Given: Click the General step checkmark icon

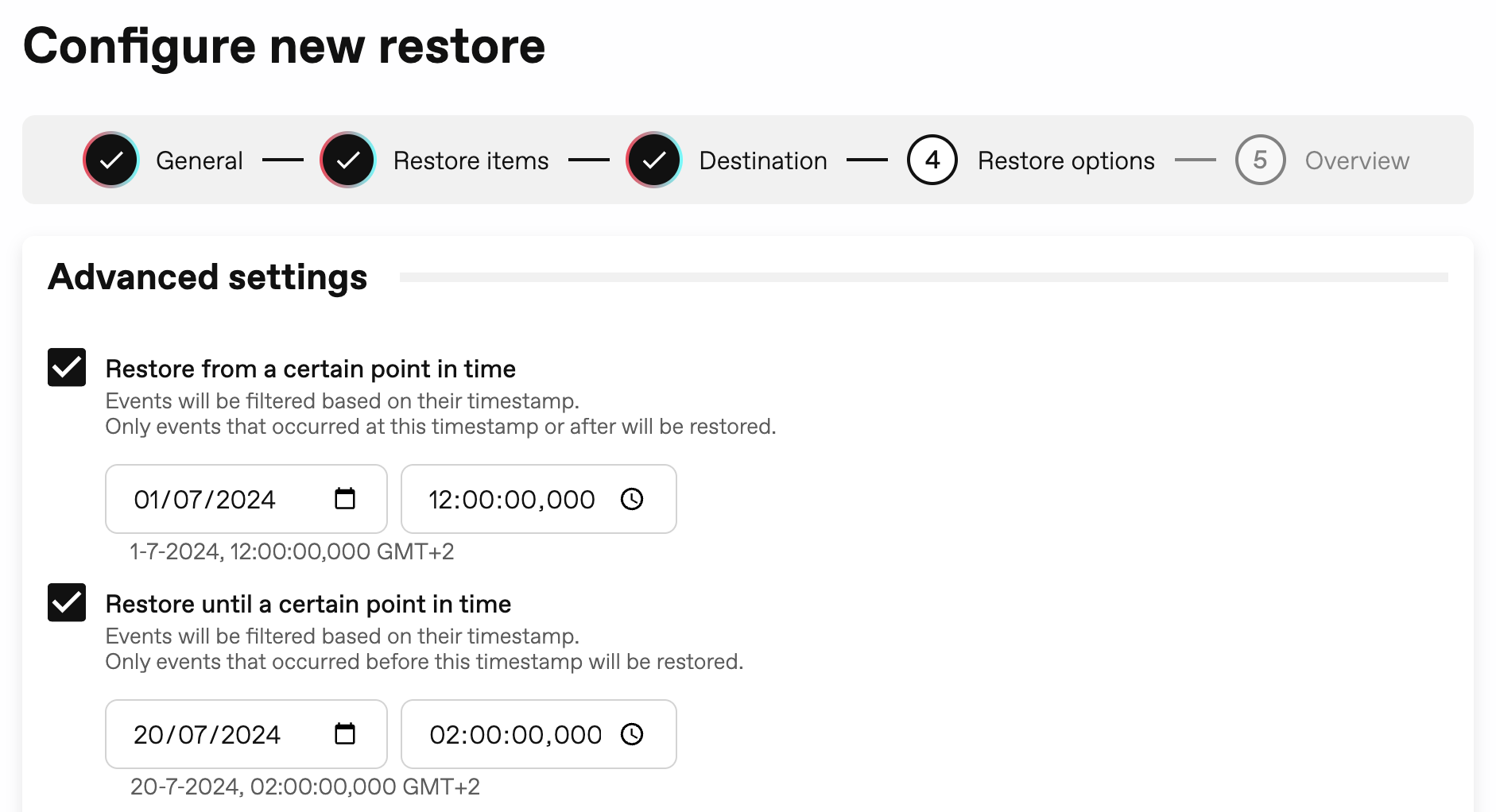Looking at the screenshot, I should (x=111, y=160).
